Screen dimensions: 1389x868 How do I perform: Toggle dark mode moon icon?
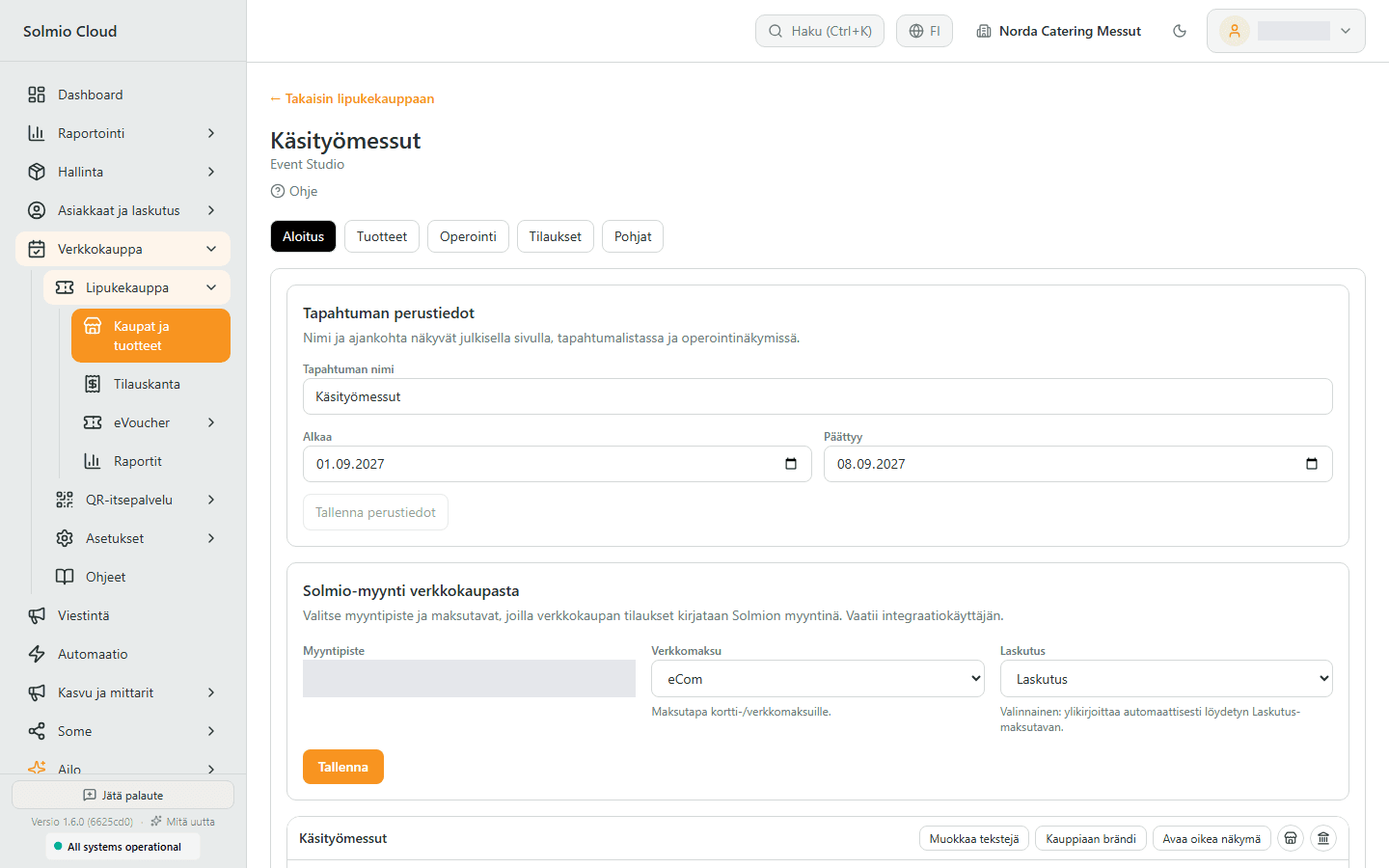coord(1179,31)
